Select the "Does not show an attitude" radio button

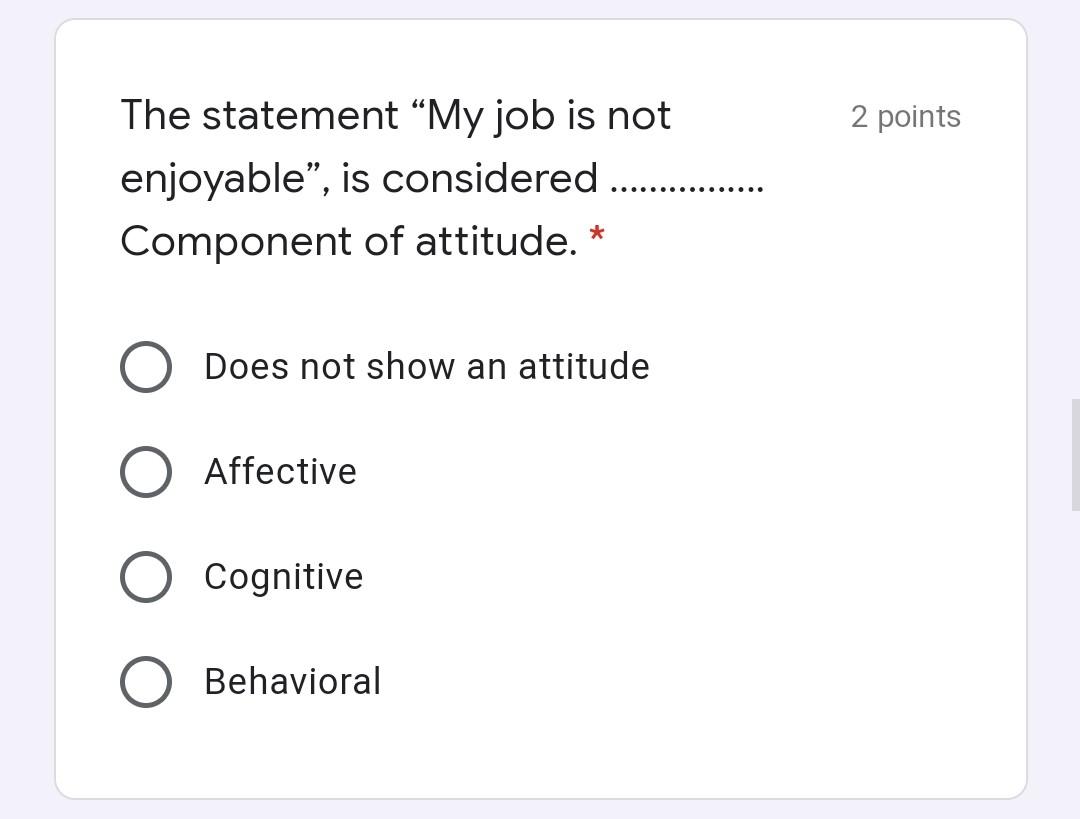tap(146, 367)
